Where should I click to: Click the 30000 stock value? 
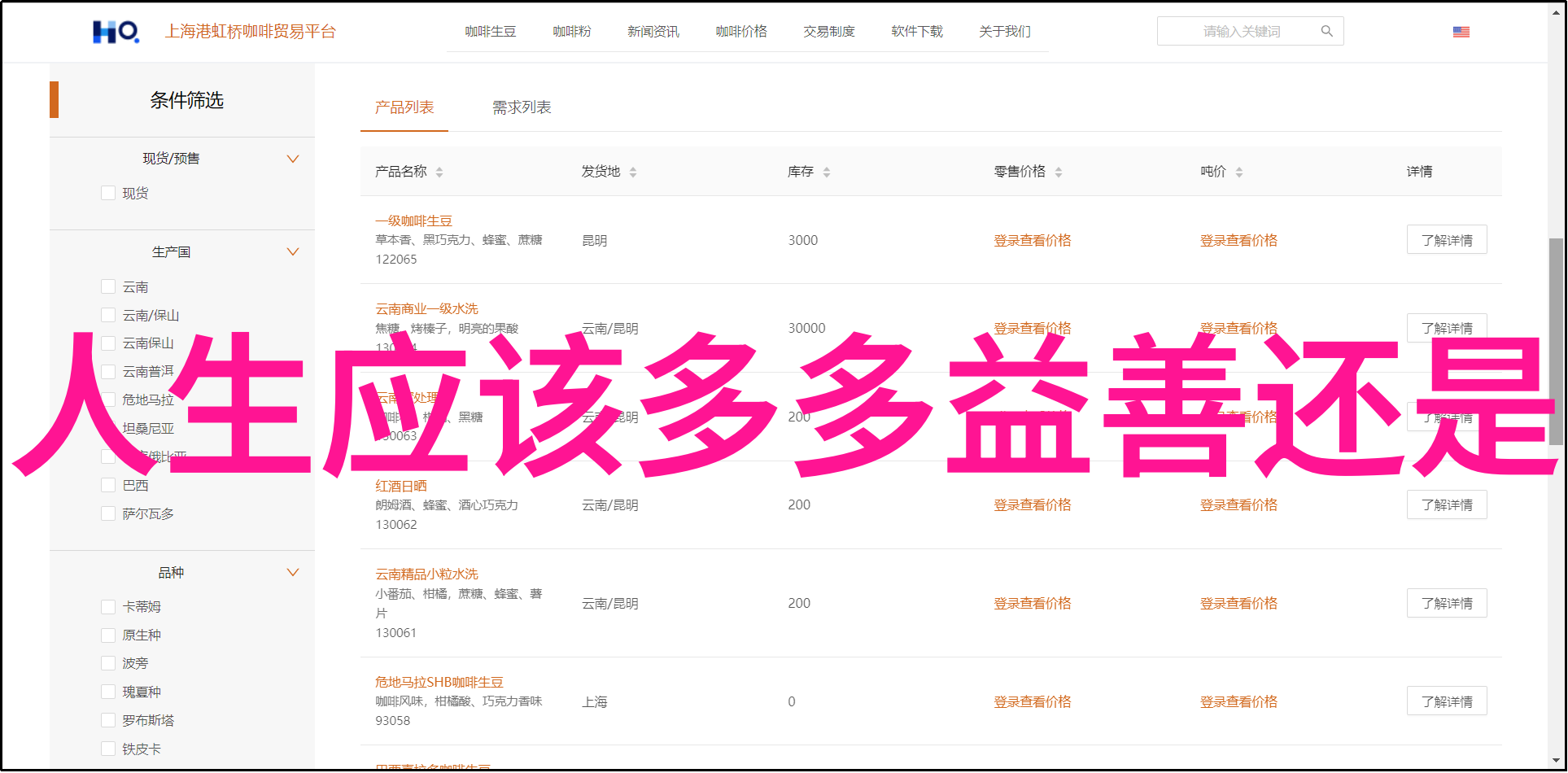[806, 328]
